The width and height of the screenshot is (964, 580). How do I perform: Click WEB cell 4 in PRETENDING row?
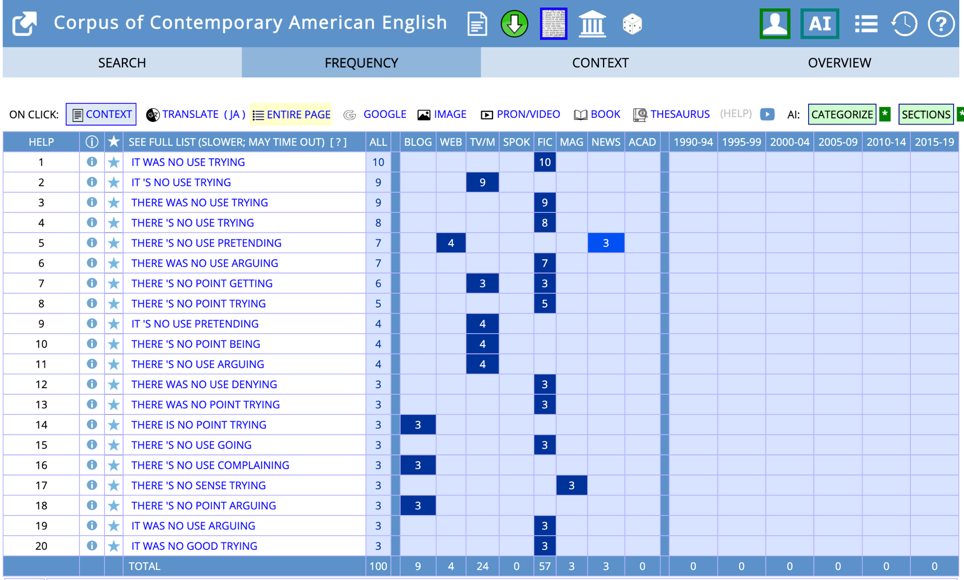[x=451, y=243]
